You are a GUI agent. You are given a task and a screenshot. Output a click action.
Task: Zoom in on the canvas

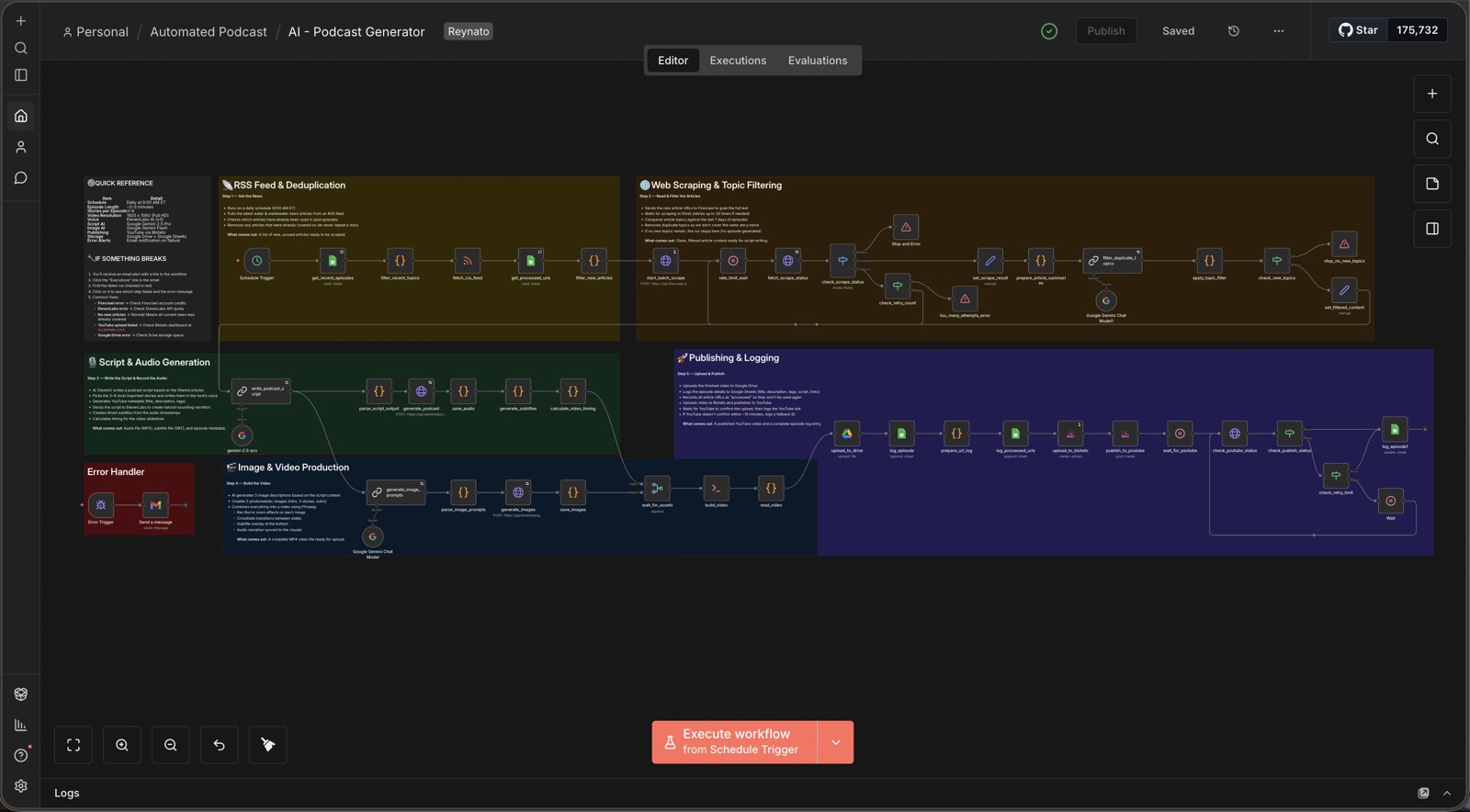(x=122, y=745)
